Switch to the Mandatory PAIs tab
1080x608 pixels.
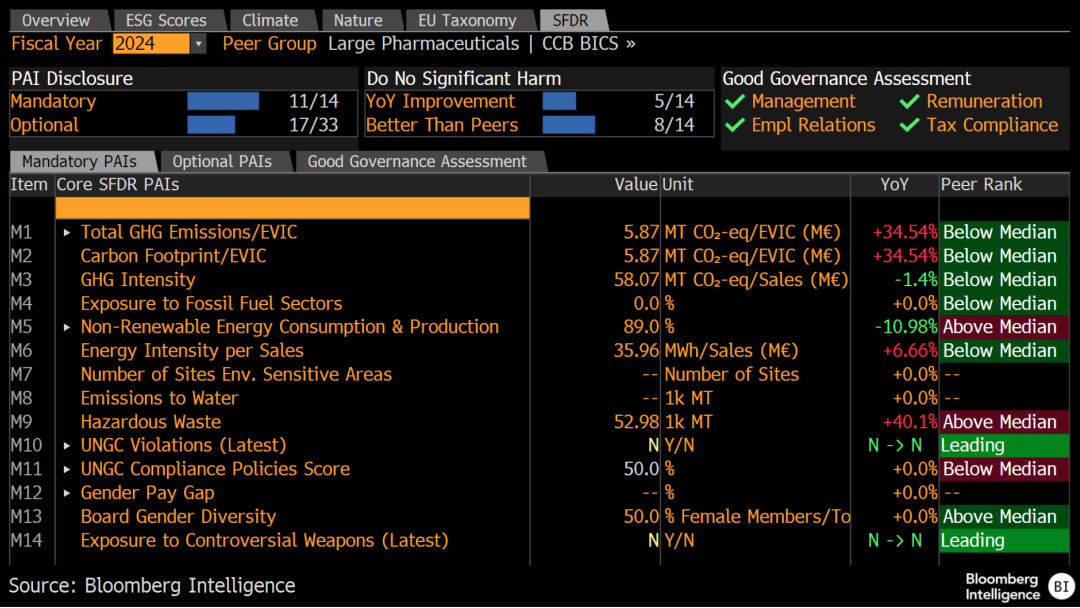tap(79, 161)
